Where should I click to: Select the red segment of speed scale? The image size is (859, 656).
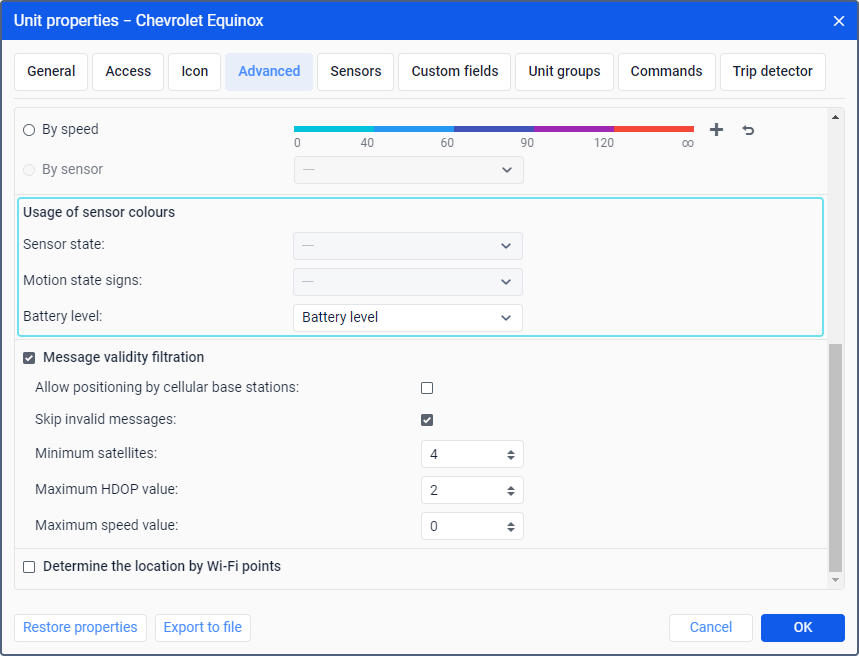[x=654, y=129]
